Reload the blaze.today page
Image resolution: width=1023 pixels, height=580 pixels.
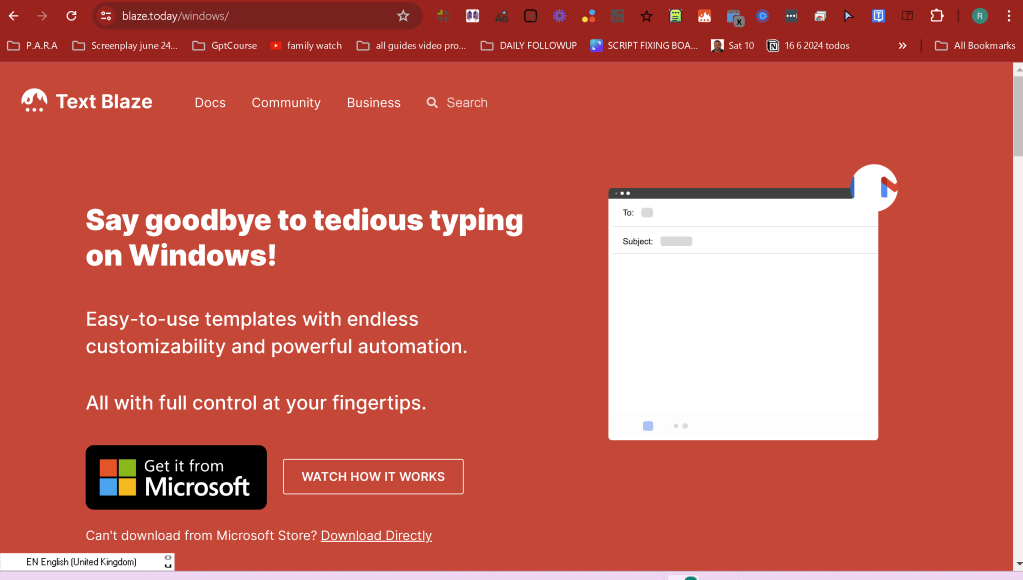click(71, 16)
